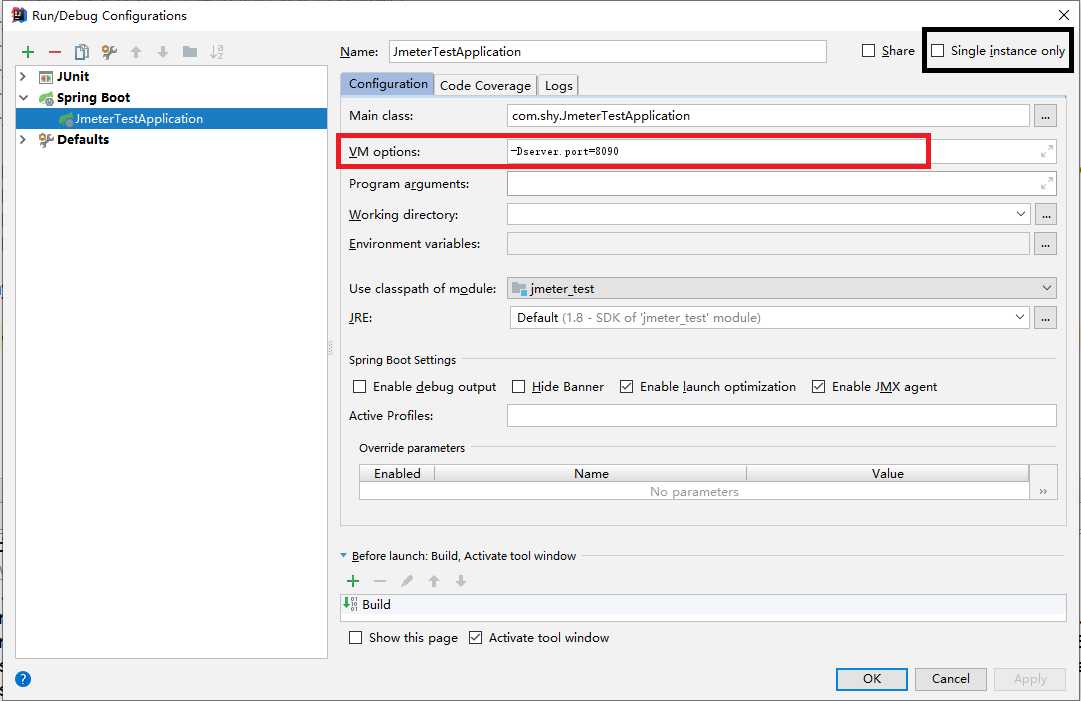This screenshot has width=1081, height=701.
Task: Remove the selected configuration using the minus icon
Action: click(54, 51)
